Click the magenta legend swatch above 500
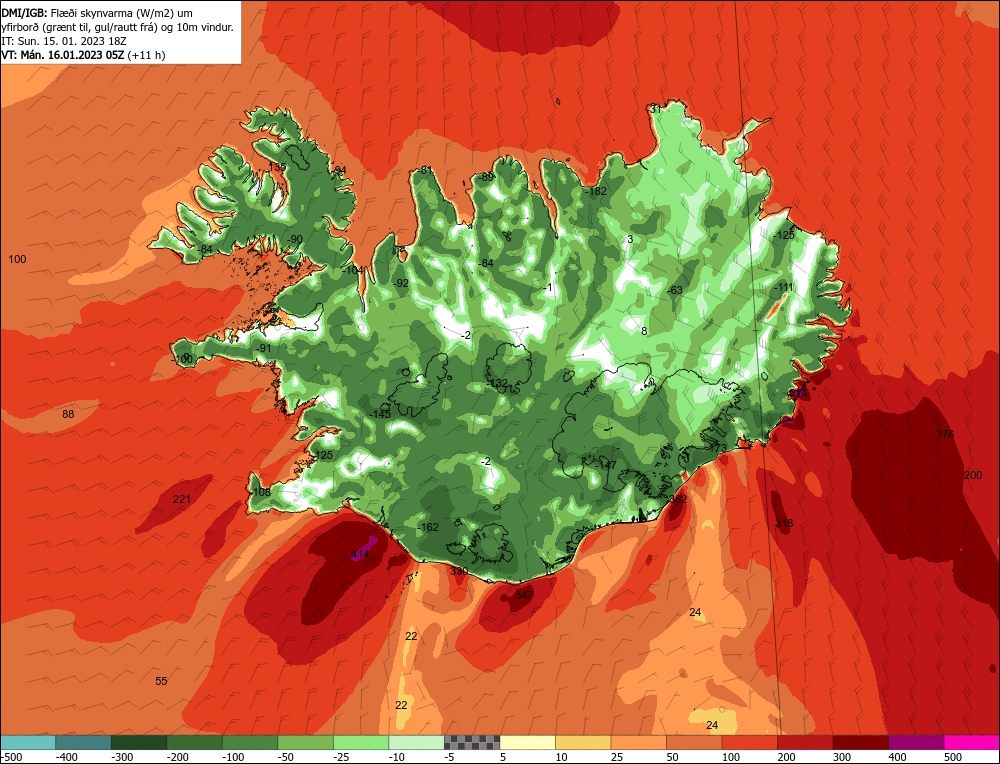The width and height of the screenshot is (1000, 764). point(971,742)
